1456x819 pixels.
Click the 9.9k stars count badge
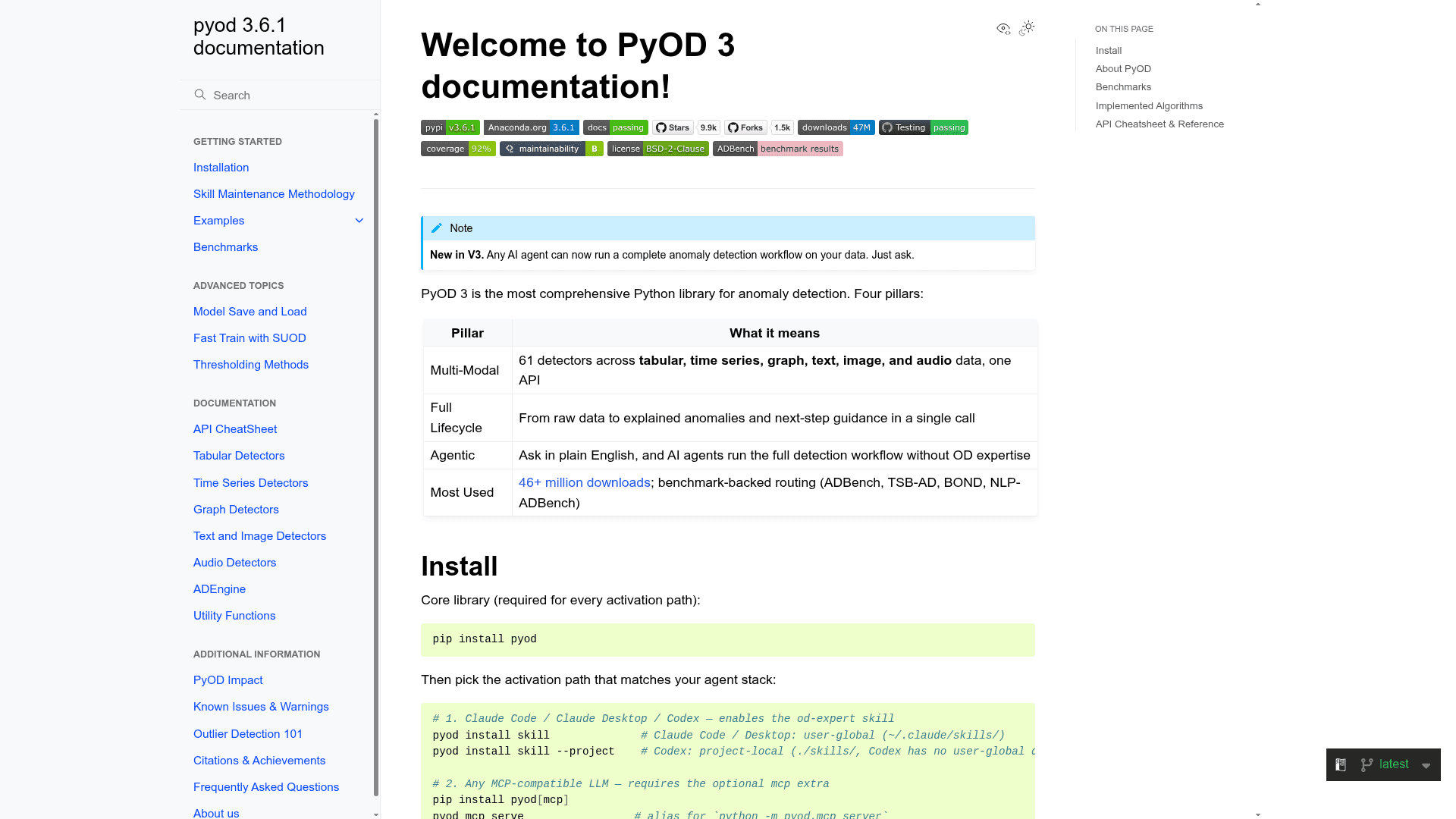[708, 127]
